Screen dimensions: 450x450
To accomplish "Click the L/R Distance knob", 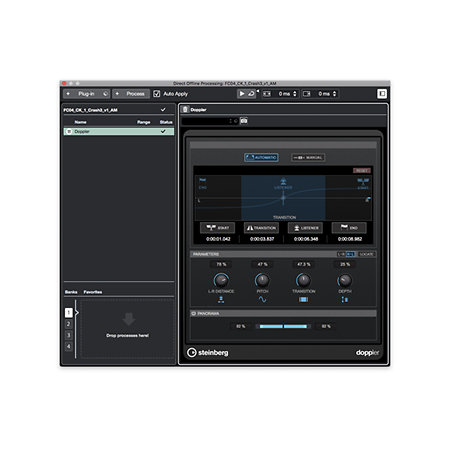I will 221,280.
